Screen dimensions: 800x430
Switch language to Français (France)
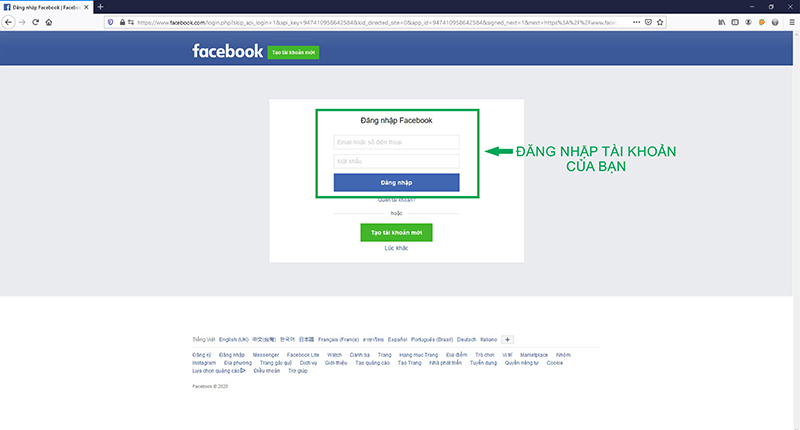[x=338, y=340]
